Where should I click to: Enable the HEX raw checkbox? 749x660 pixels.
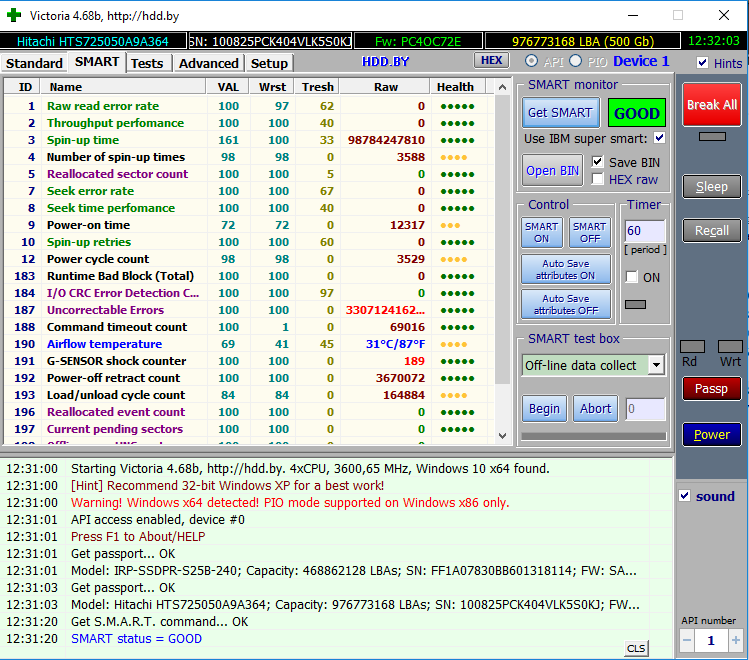[597, 179]
